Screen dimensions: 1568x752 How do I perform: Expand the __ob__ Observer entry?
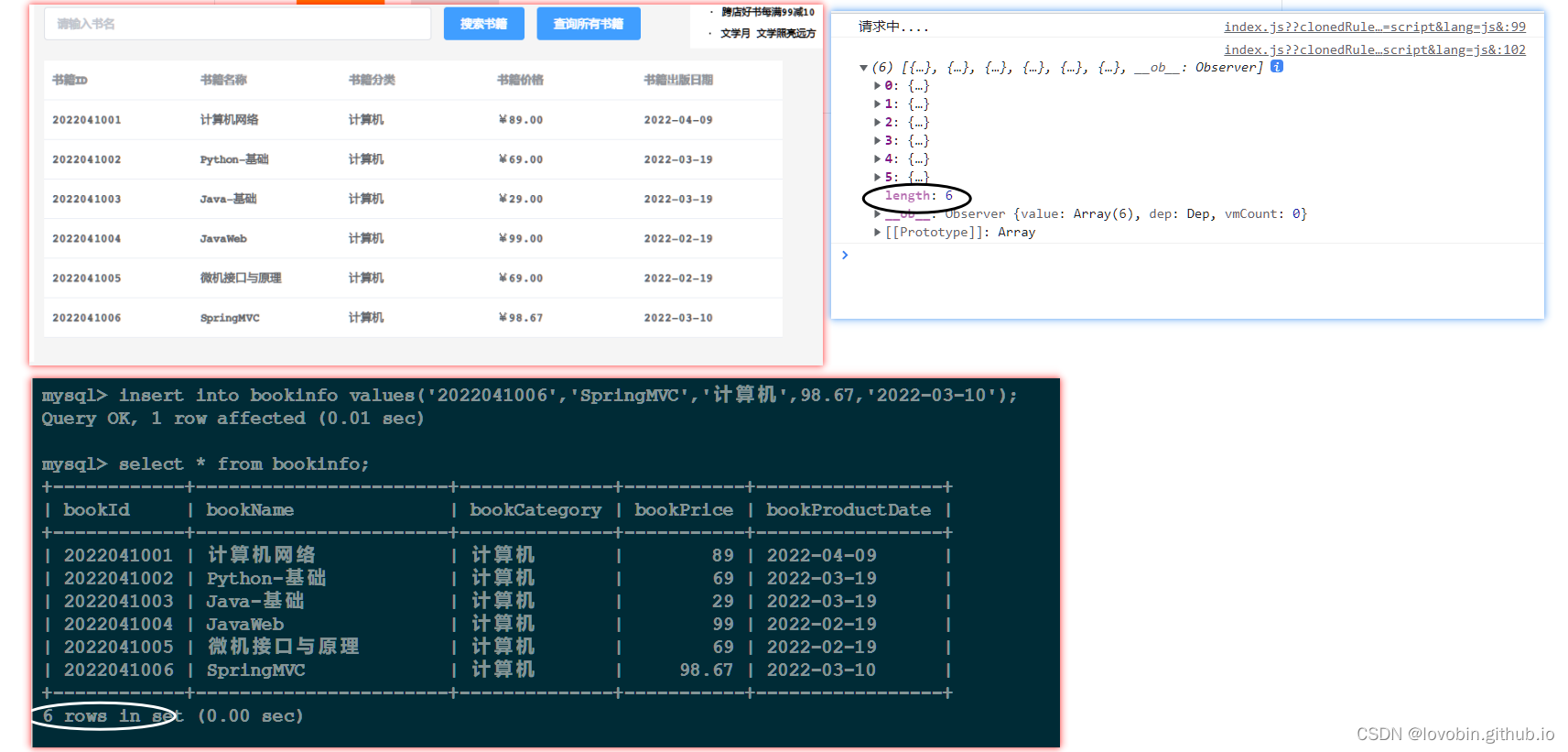(877, 214)
